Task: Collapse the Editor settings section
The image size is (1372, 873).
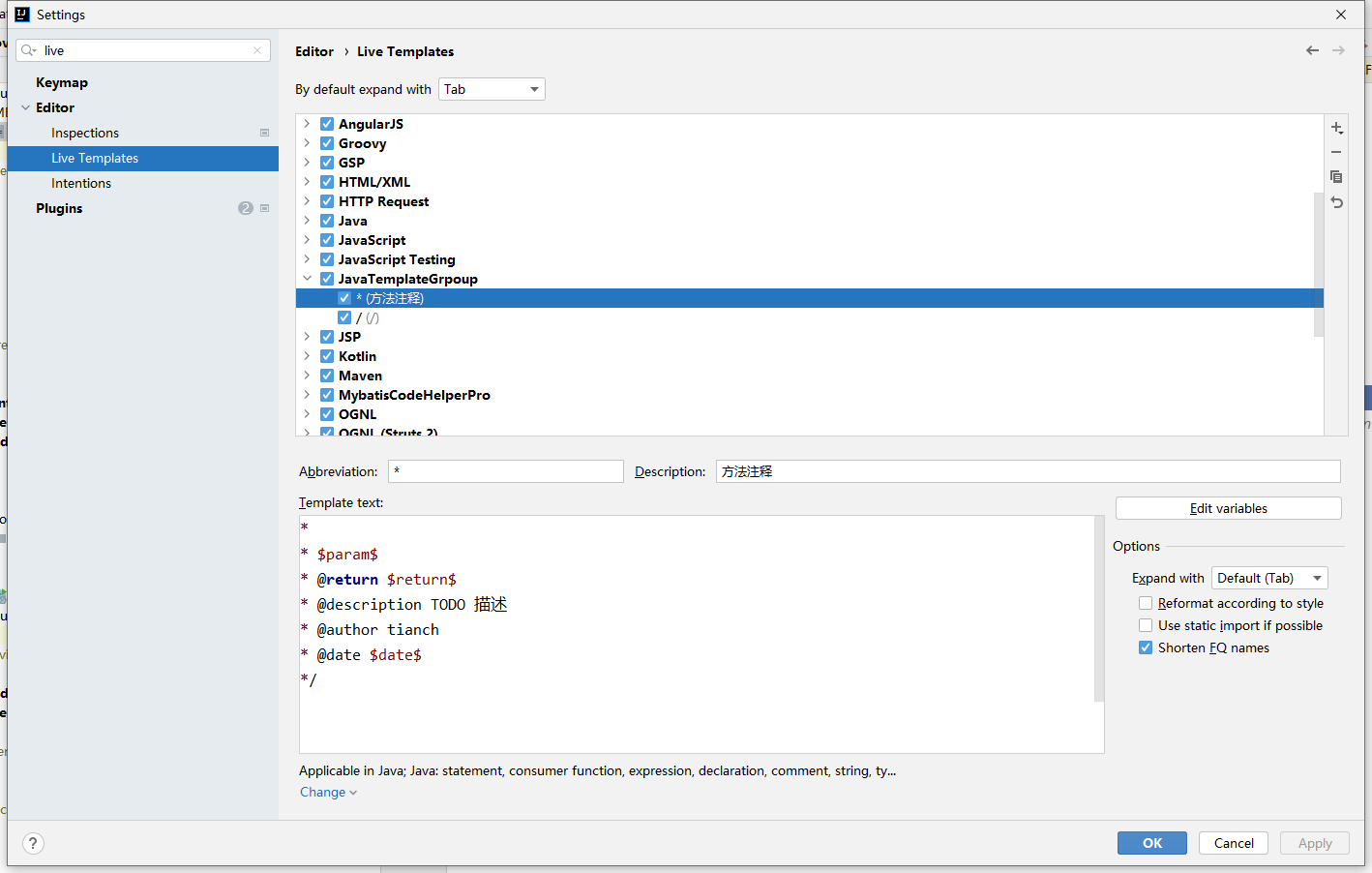Action: tap(25, 107)
